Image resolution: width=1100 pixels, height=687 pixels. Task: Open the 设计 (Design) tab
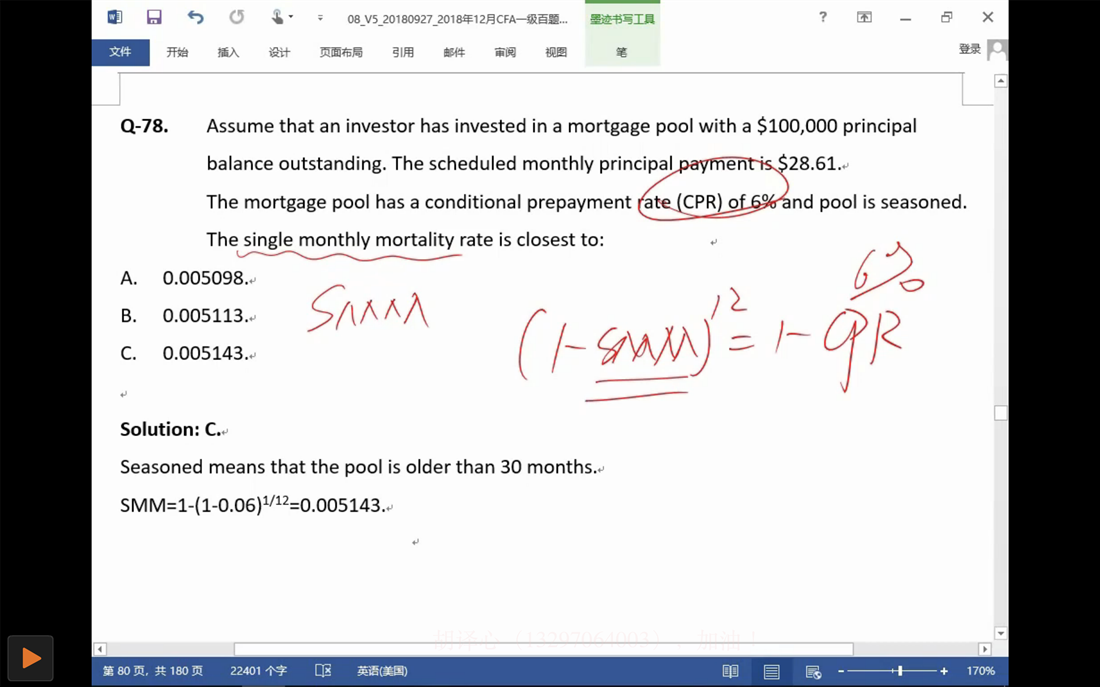(279, 52)
